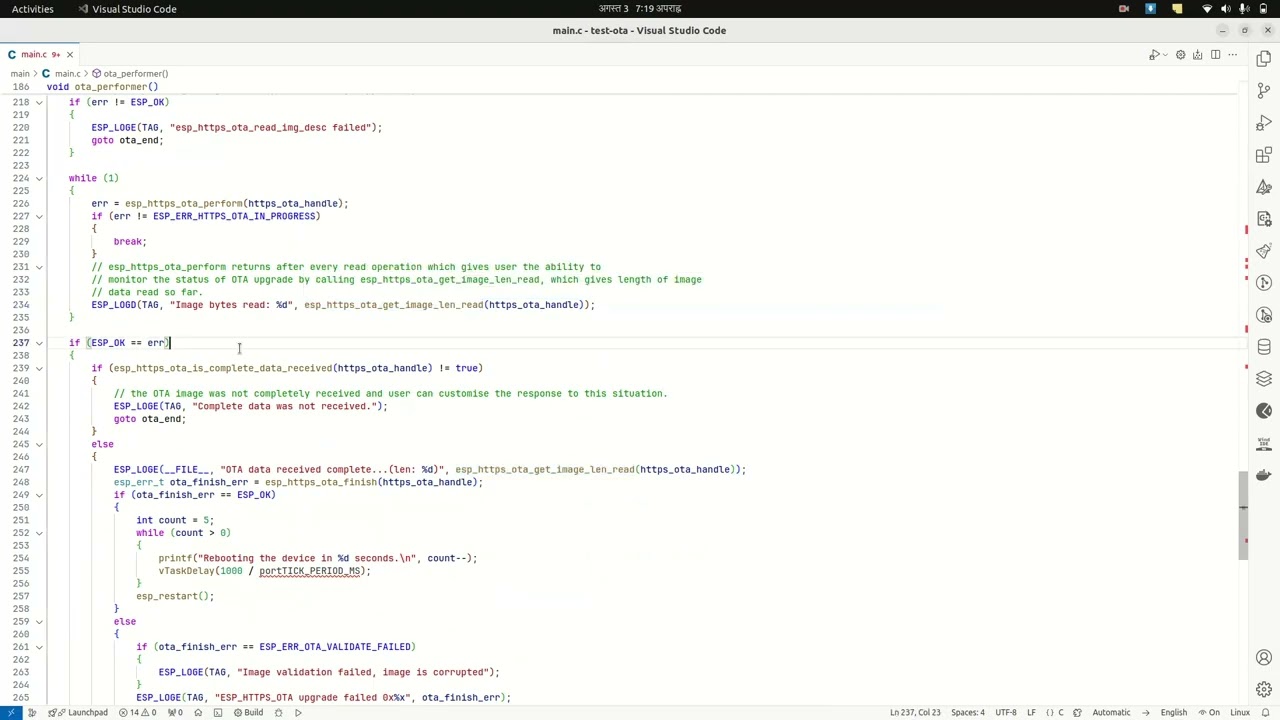Split the editor to the right

1215,55
